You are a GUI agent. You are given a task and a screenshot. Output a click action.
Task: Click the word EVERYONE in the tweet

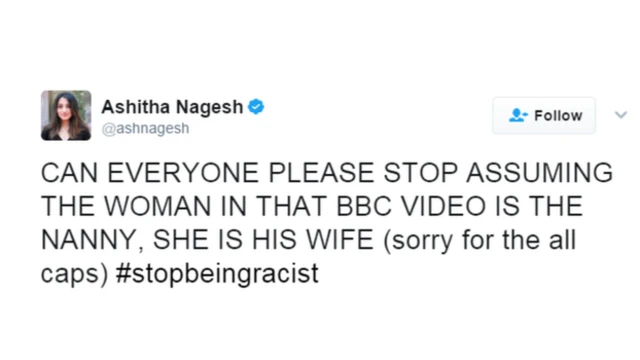pyautogui.click(x=183, y=173)
